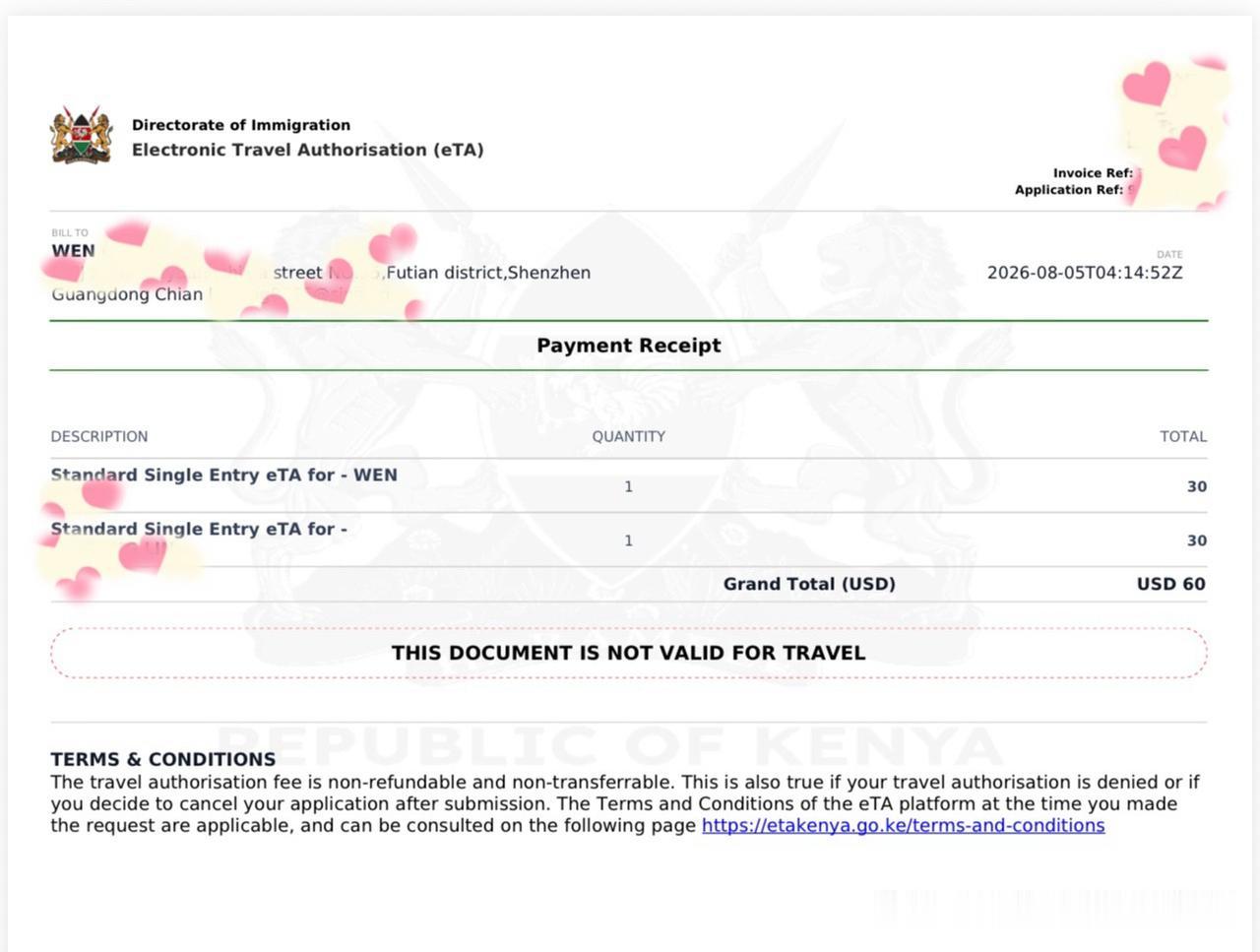Select second Standard Single Entry eTA row
The height and width of the screenshot is (952, 1260).
point(628,539)
